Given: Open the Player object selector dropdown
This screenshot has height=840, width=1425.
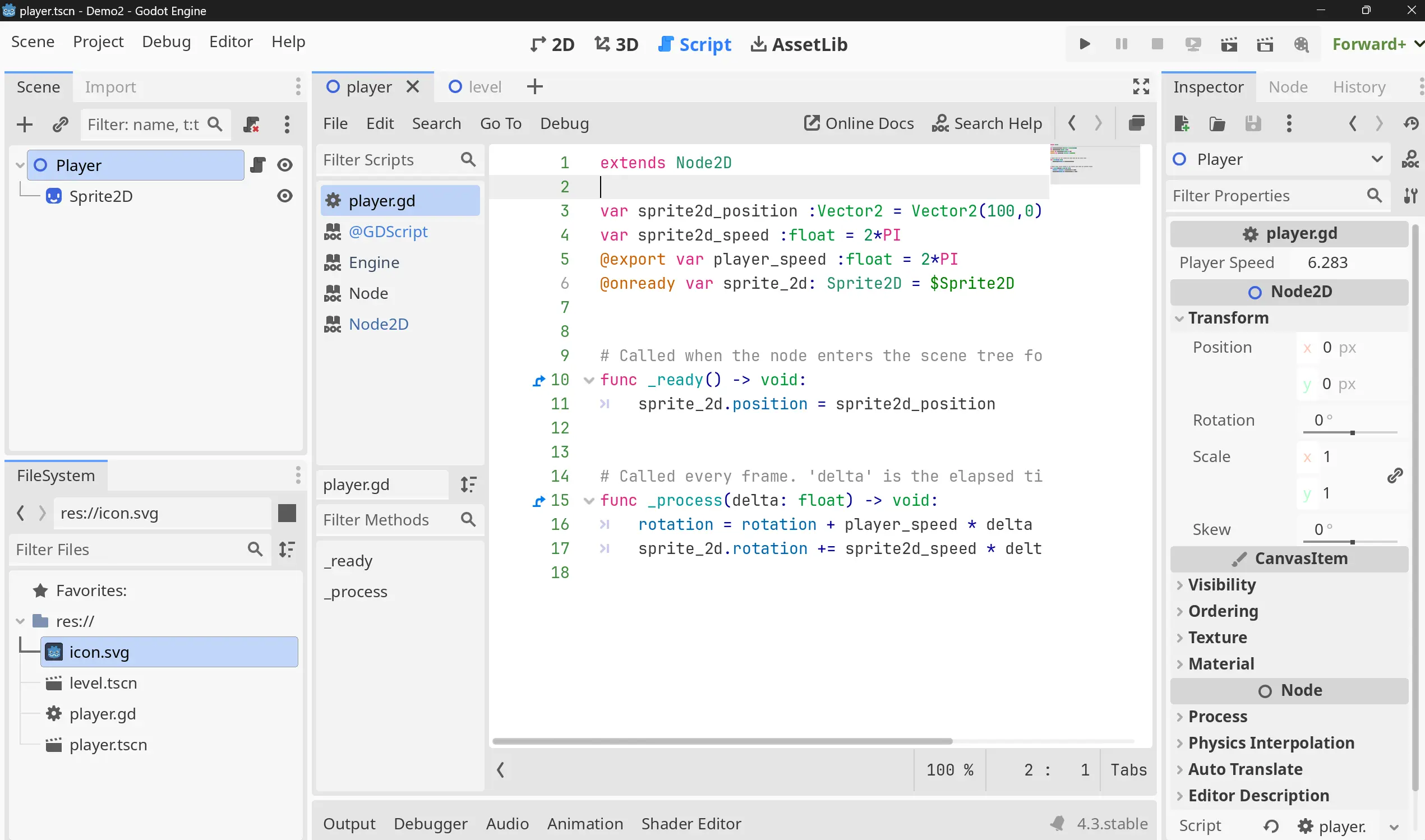Looking at the screenshot, I should pyautogui.click(x=1278, y=160).
